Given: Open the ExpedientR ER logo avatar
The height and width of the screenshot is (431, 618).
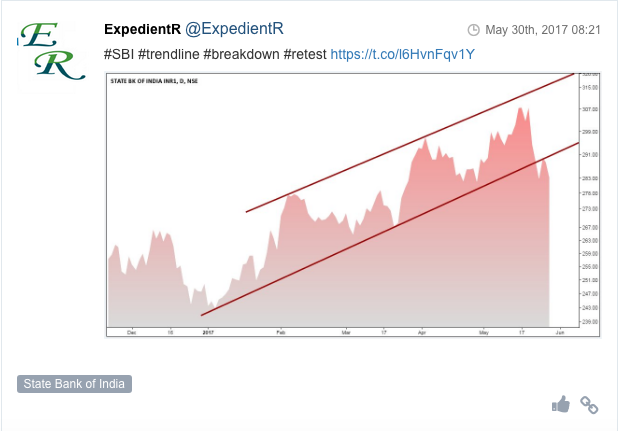Looking at the screenshot, I should click(x=52, y=52).
